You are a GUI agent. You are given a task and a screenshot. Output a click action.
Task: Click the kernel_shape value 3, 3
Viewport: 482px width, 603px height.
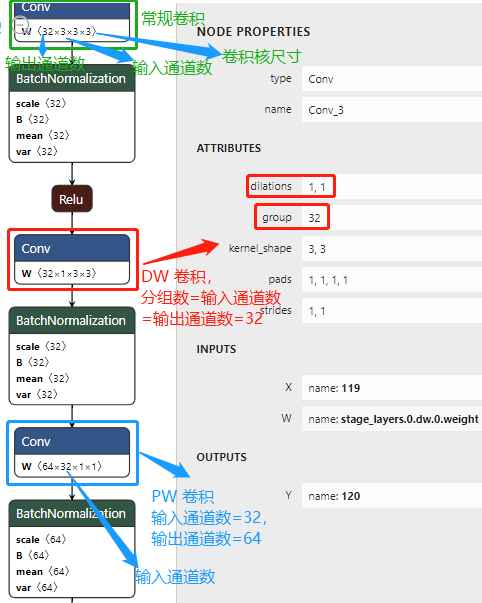click(392, 249)
